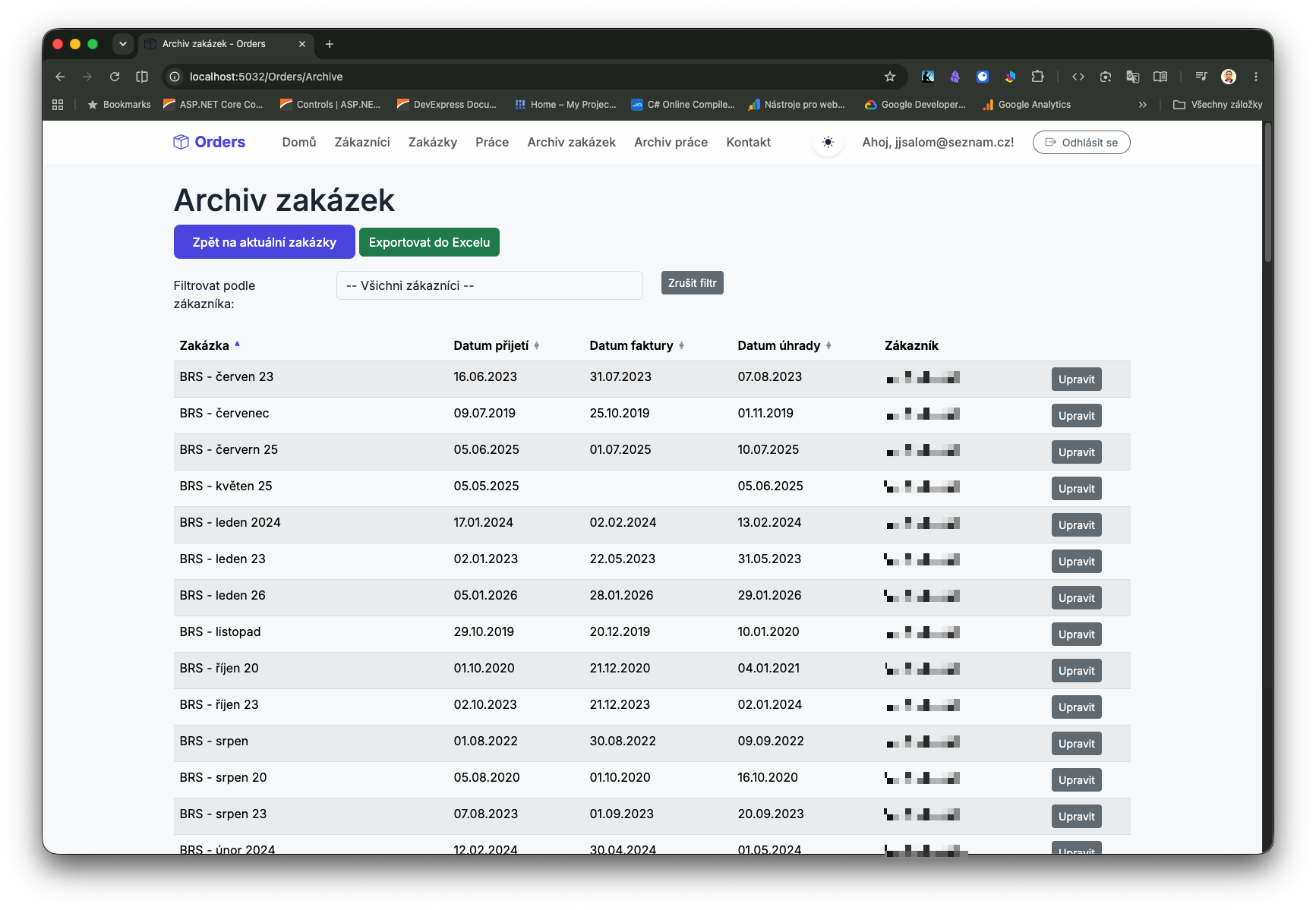The height and width of the screenshot is (910, 1316).
Task: Open a new browser tab with plus
Action: pos(330,44)
